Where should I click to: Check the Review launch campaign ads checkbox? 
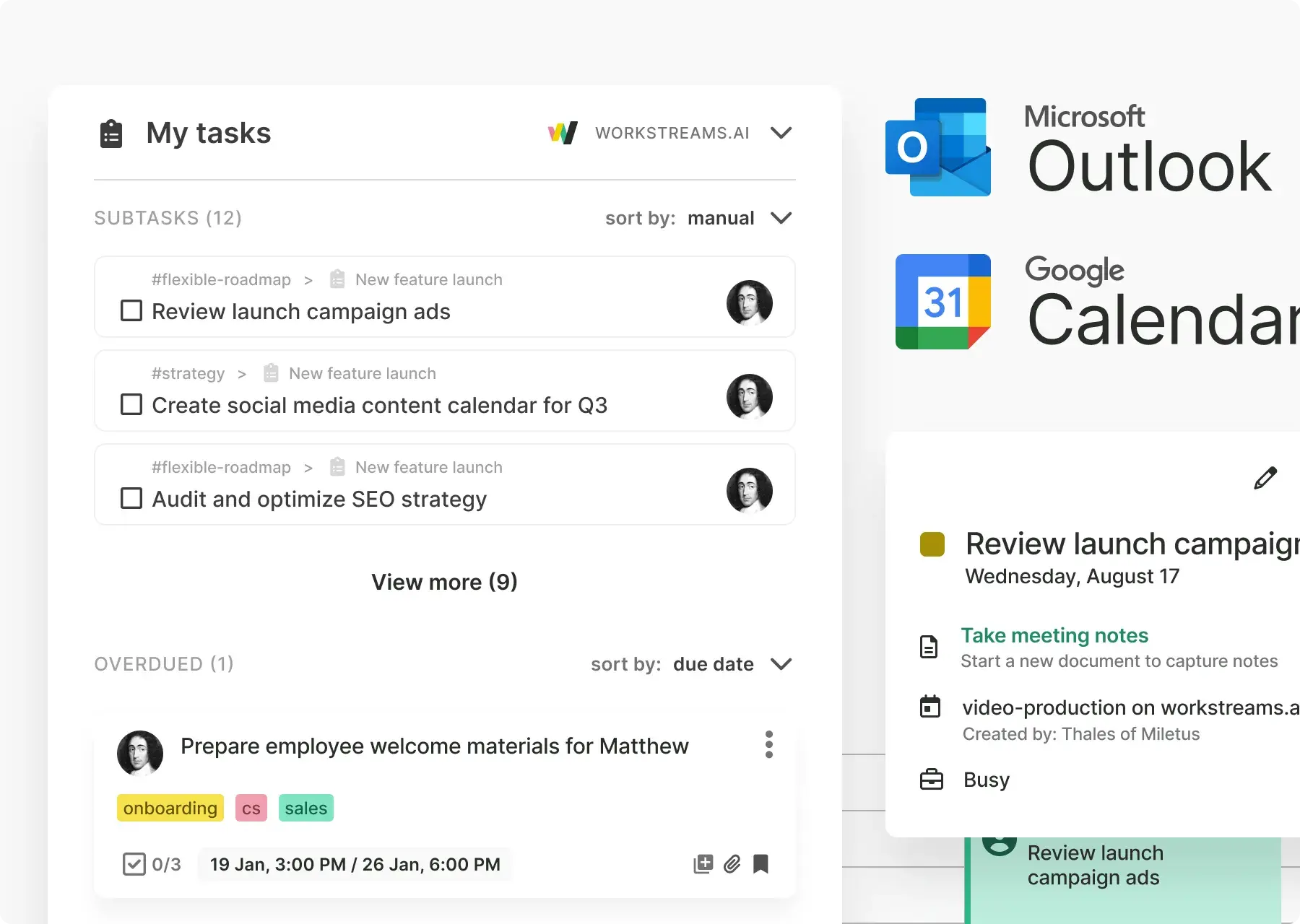tap(131, 311)
